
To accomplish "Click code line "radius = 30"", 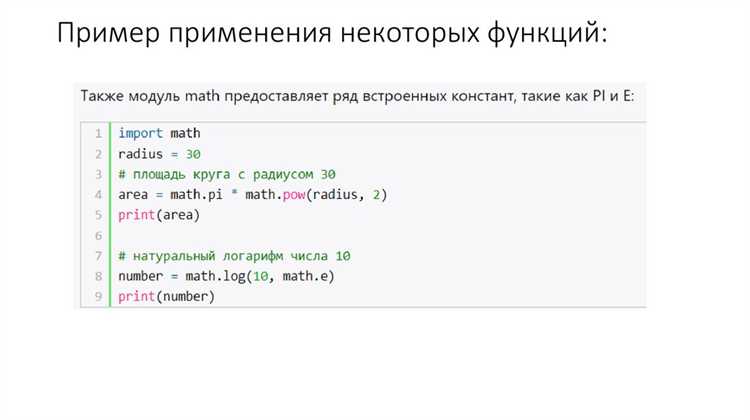I will 159,154.
